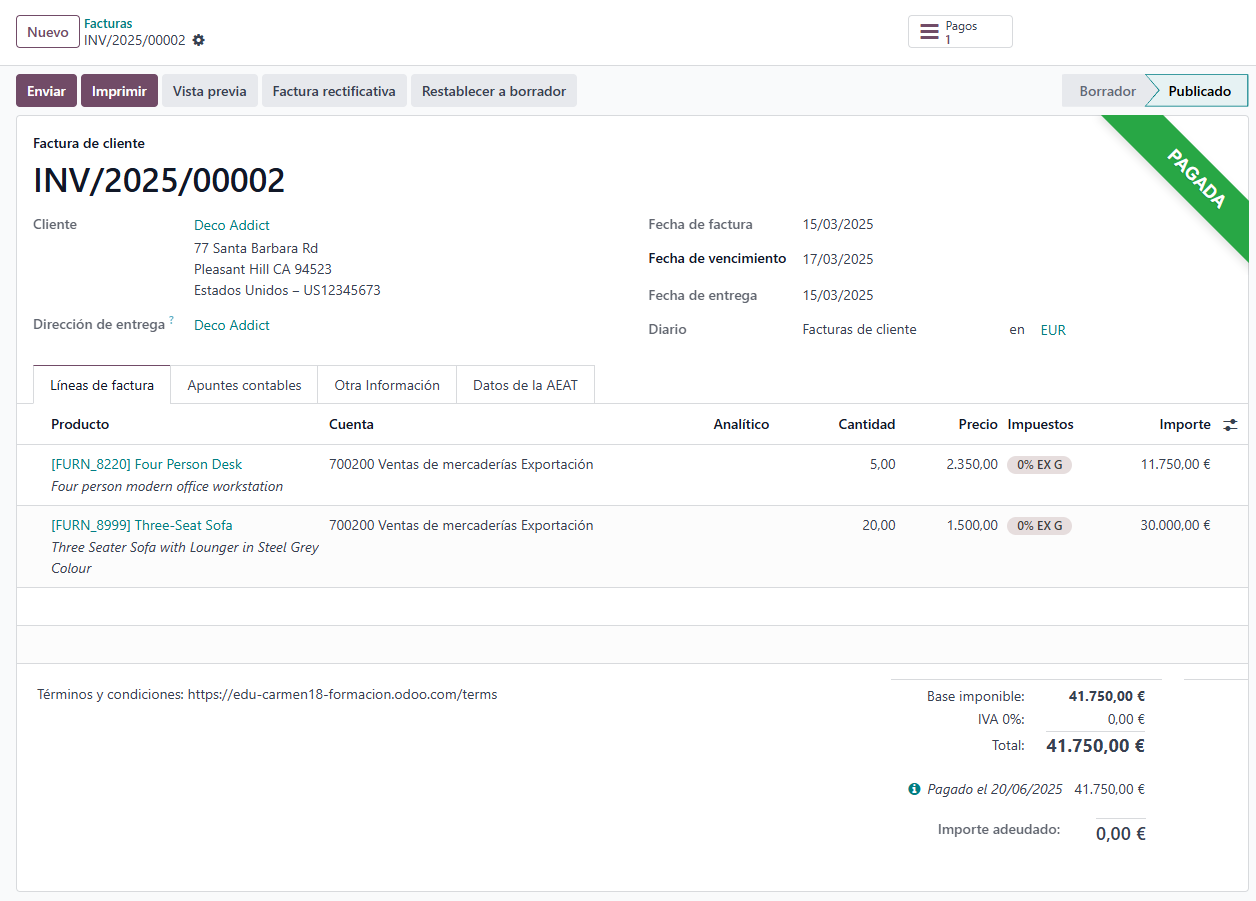Viewport: 1256px width, 901px height.
Task: Select the quantity 20,00 cell
Action: (879, 525)
